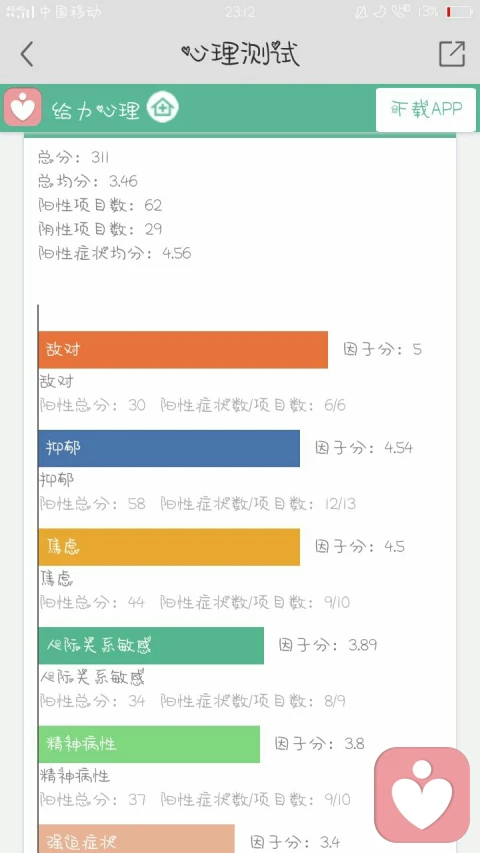Tap the 给力心理 brand title
This screenshot has width=480, height=853.
coord(96,109)
